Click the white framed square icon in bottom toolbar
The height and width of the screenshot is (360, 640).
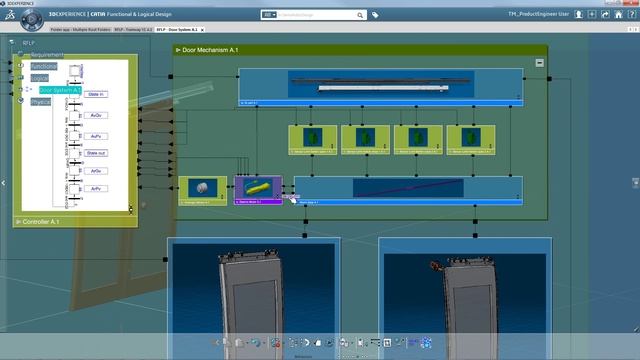point(387,343)
